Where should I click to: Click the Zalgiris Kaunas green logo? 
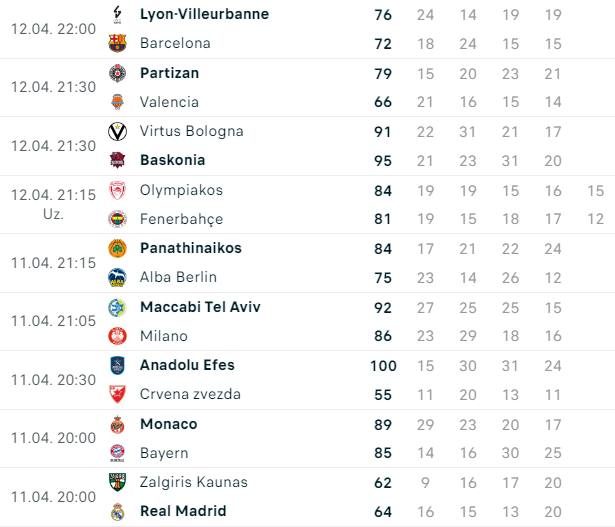tap(117, 482)
